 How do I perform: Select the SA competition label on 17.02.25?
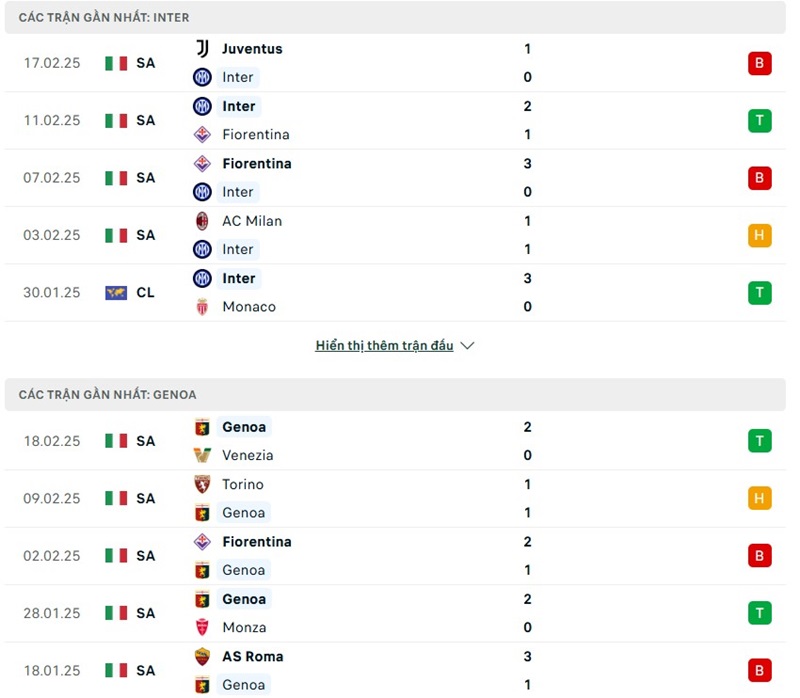click(146, 63)
